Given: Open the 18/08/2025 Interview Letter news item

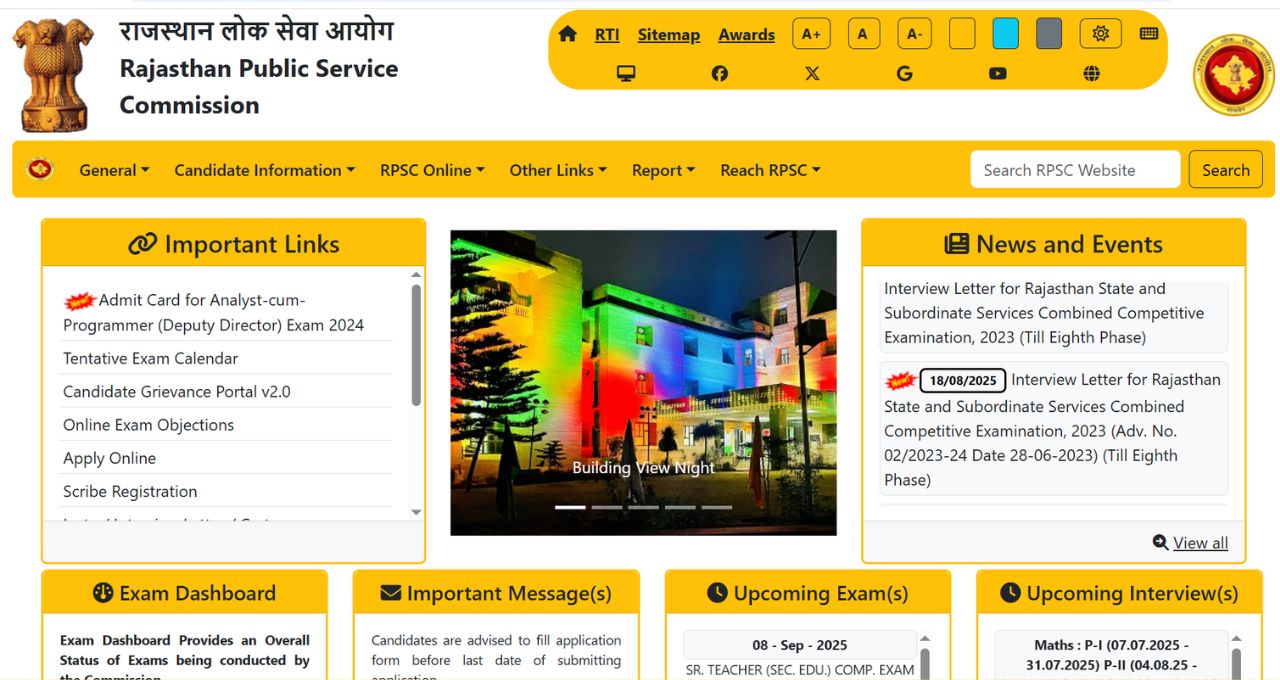Looking at the screenshot, I should [1054, 429].
